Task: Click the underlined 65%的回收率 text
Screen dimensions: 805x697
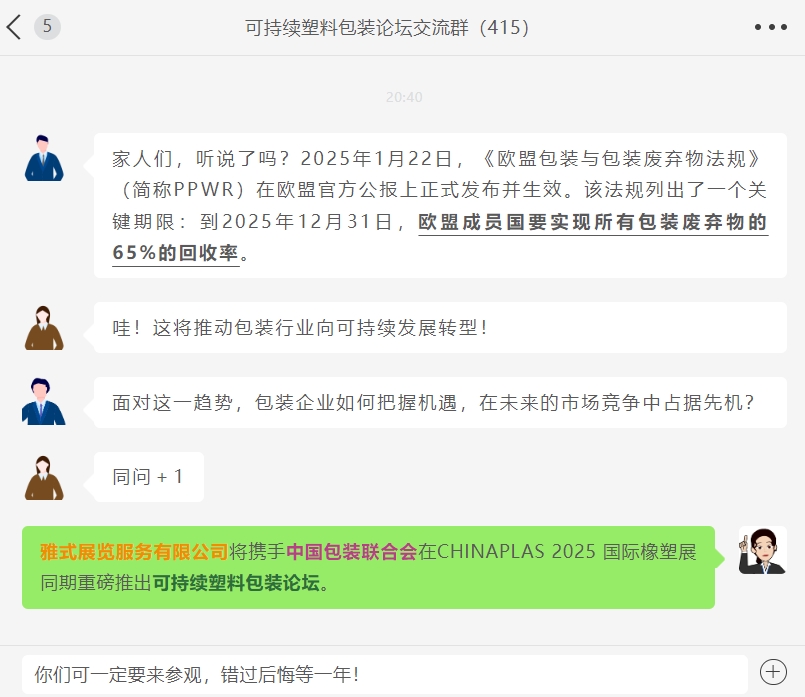Action: (176, 253)
